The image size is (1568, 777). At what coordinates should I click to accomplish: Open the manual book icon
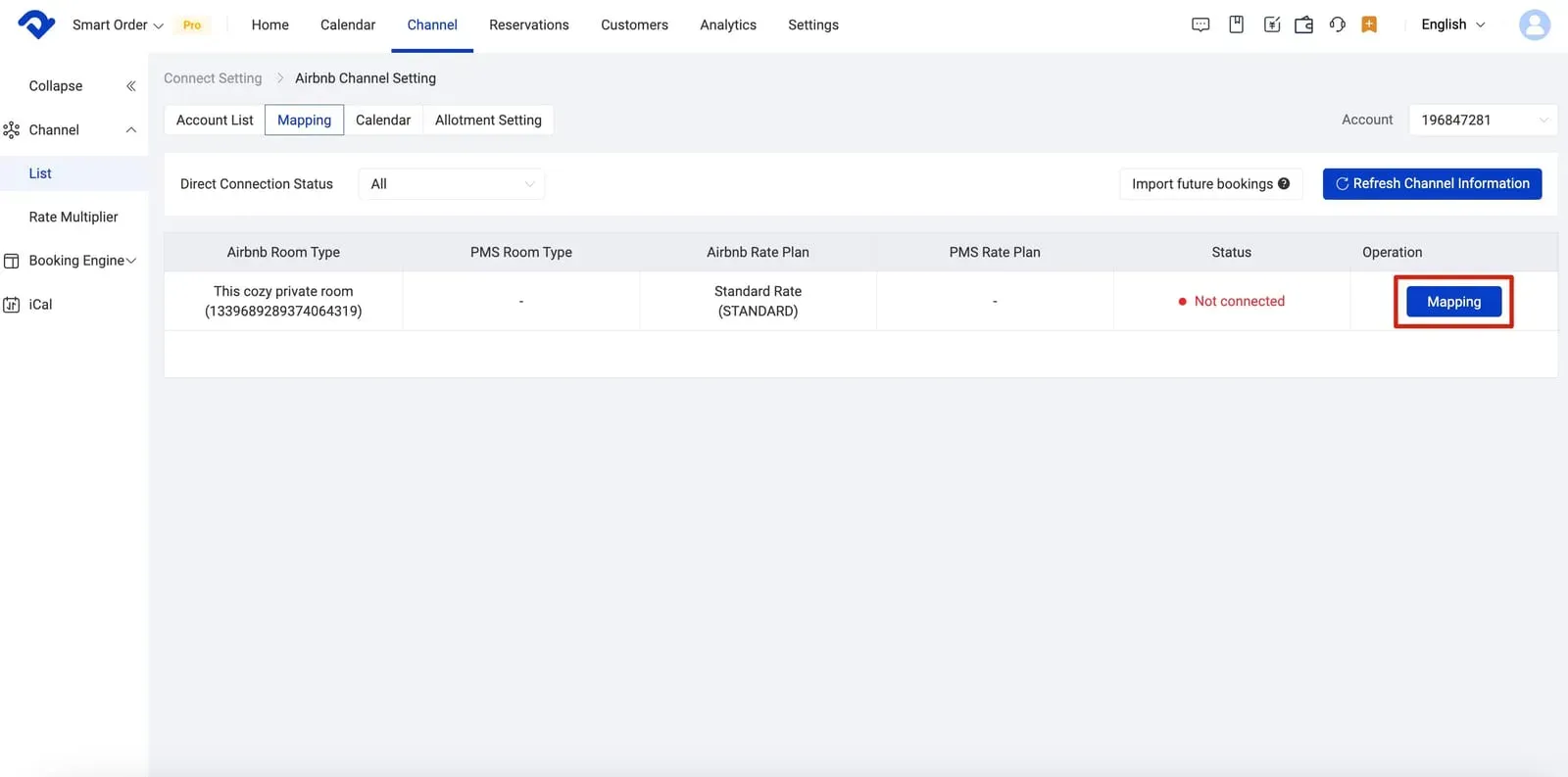1236,24
